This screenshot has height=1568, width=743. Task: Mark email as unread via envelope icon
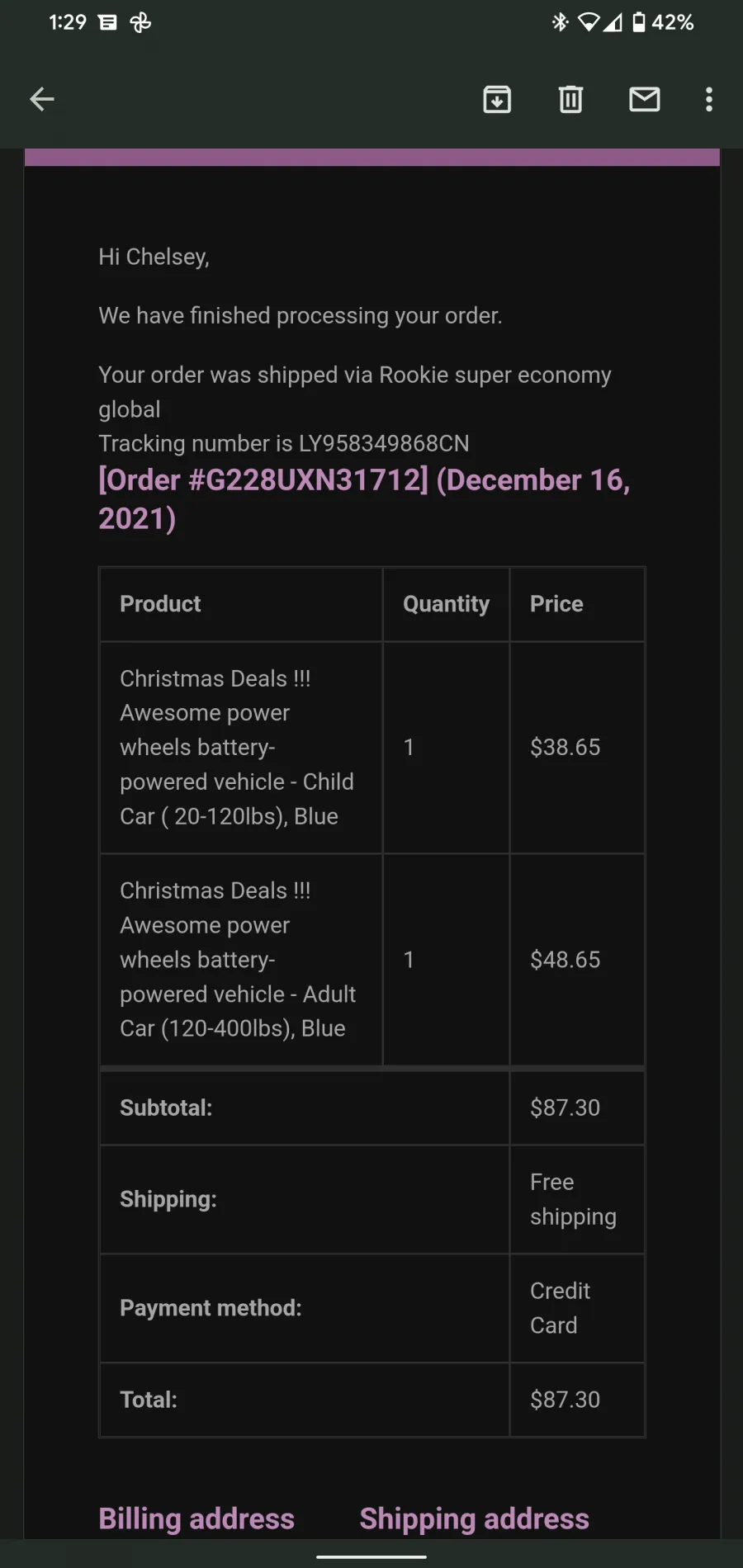645,100
